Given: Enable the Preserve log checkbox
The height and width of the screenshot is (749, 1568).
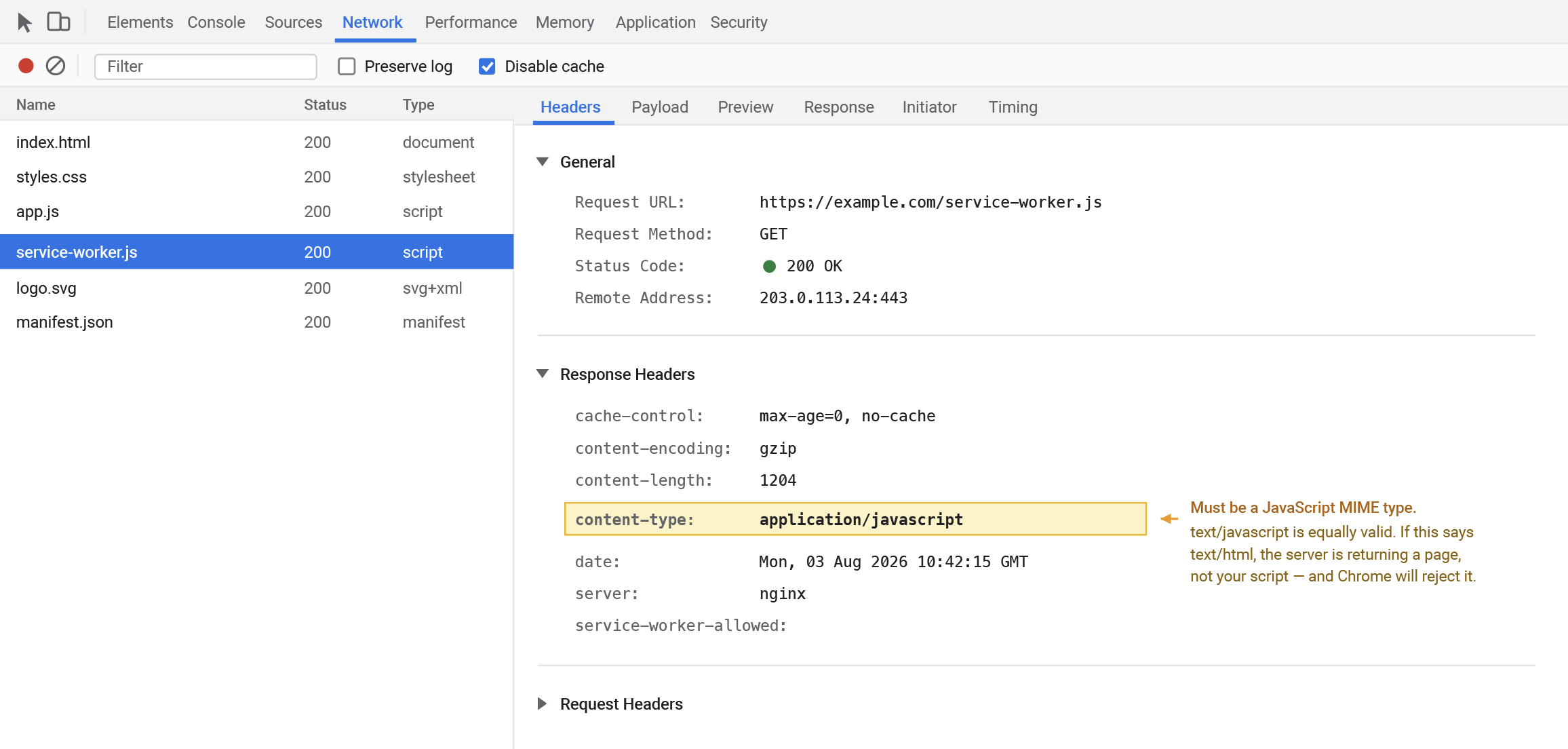Looking at the screenshot, I should pyautogui.click(x=347, y=66).
